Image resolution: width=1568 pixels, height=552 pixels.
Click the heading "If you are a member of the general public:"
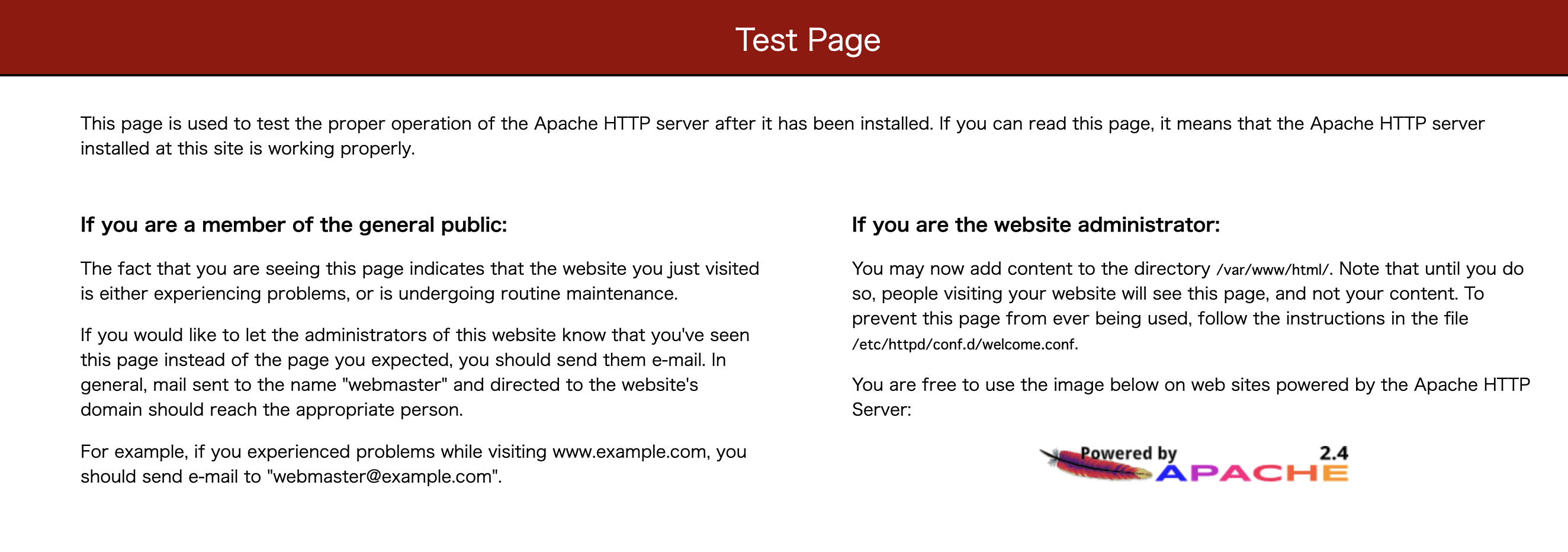(293, 225)
